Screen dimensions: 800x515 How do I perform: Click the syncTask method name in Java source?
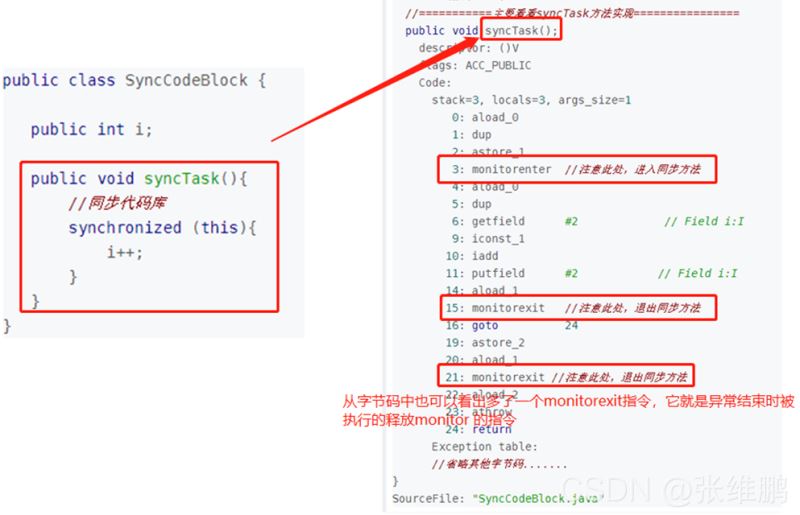tap(181, 178)
